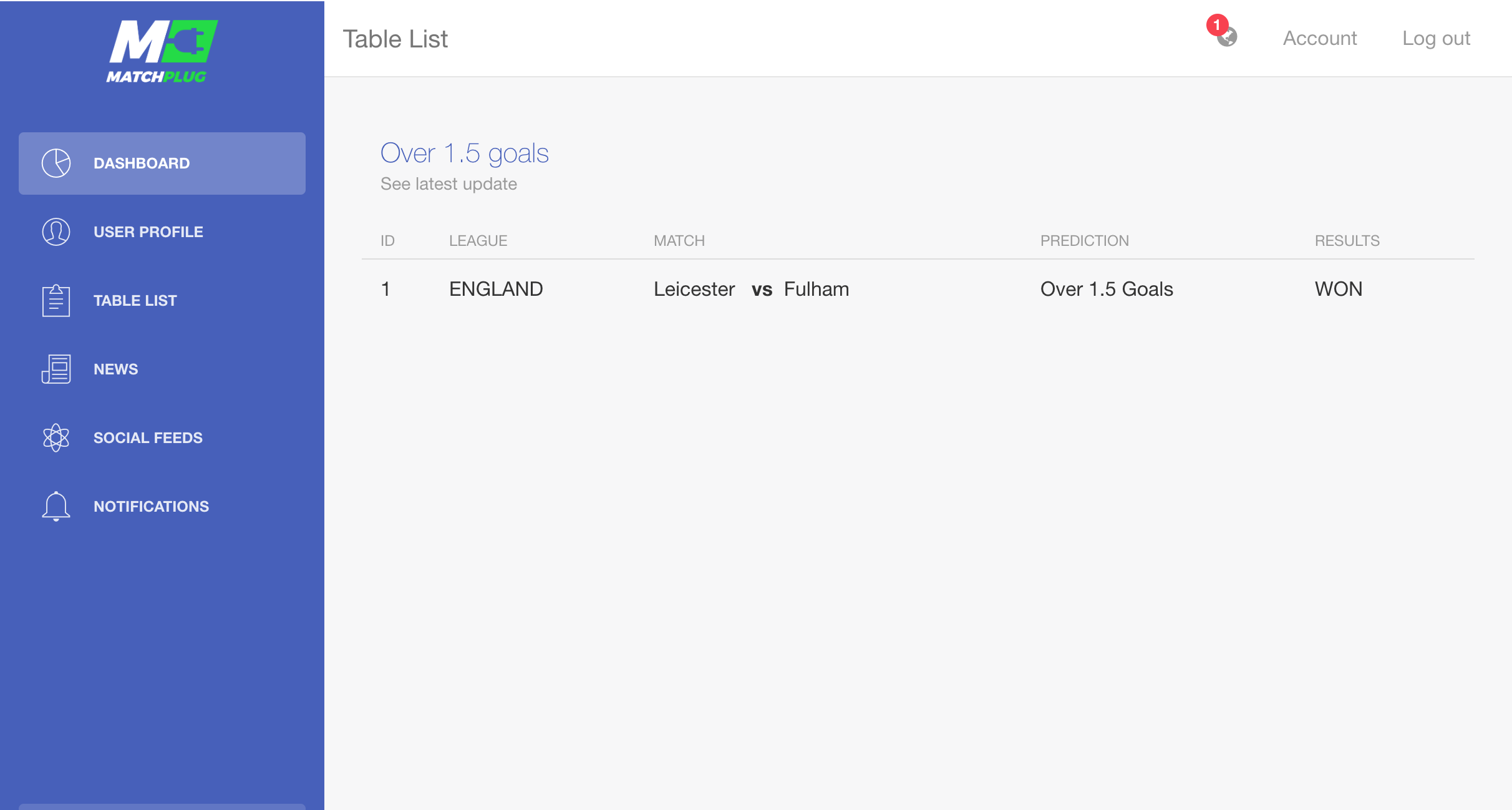Select the Leicester vs Fulham row
1512x810 pixels.
918,289
